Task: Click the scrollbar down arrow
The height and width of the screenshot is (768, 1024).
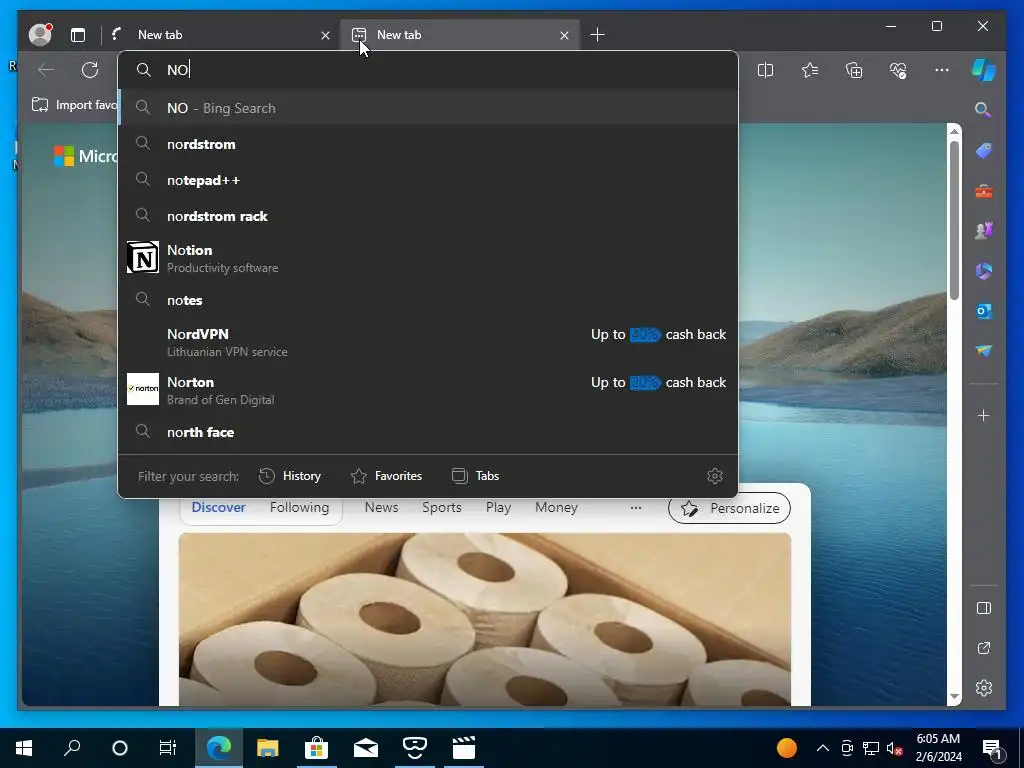Action: point(954,697)
